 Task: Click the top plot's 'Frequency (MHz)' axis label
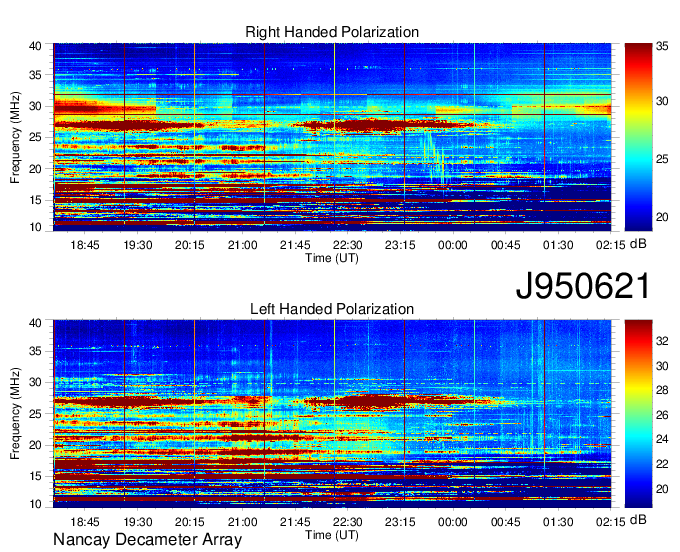pos(16,137)
